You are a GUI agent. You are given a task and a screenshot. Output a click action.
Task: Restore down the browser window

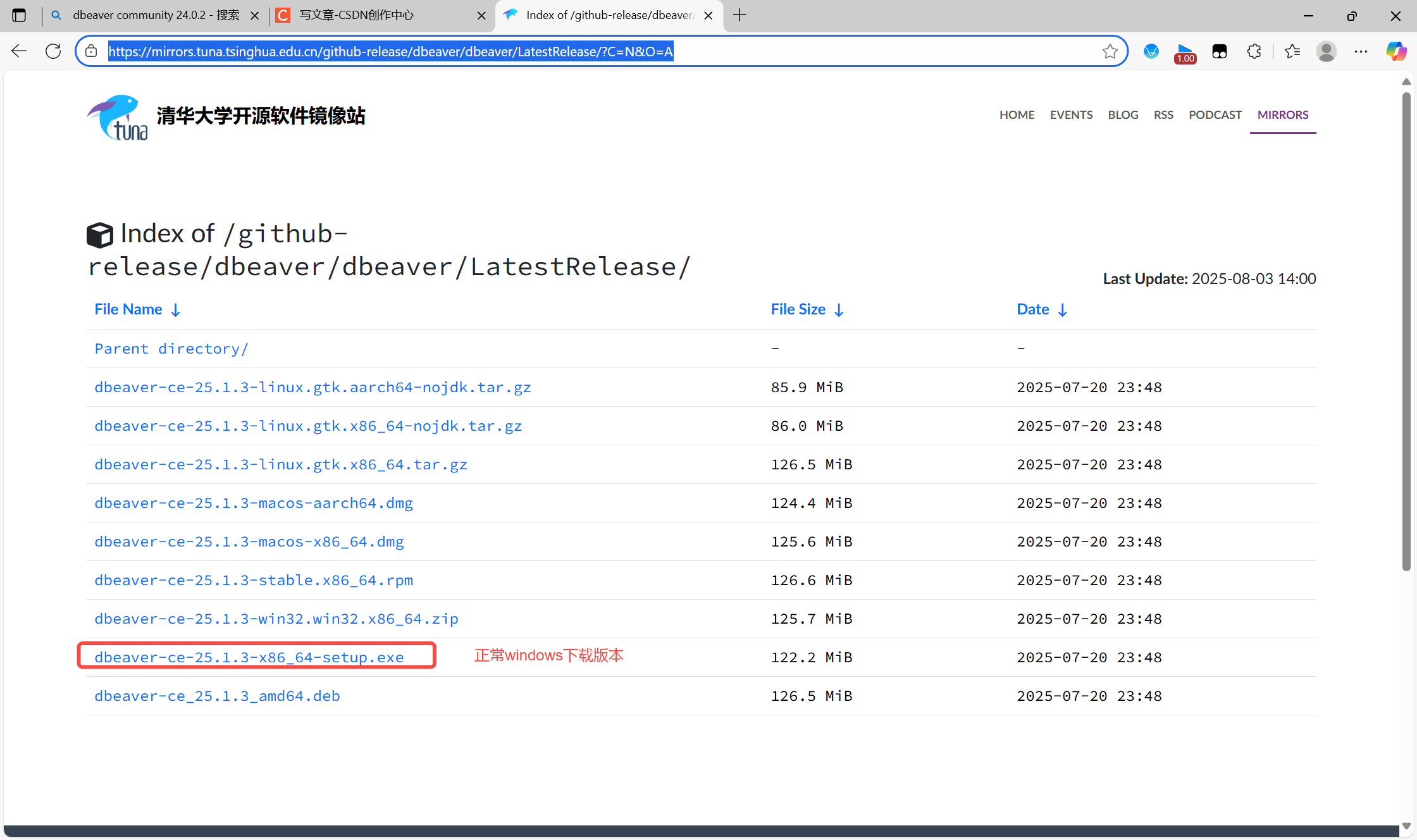click(1352, 16)
